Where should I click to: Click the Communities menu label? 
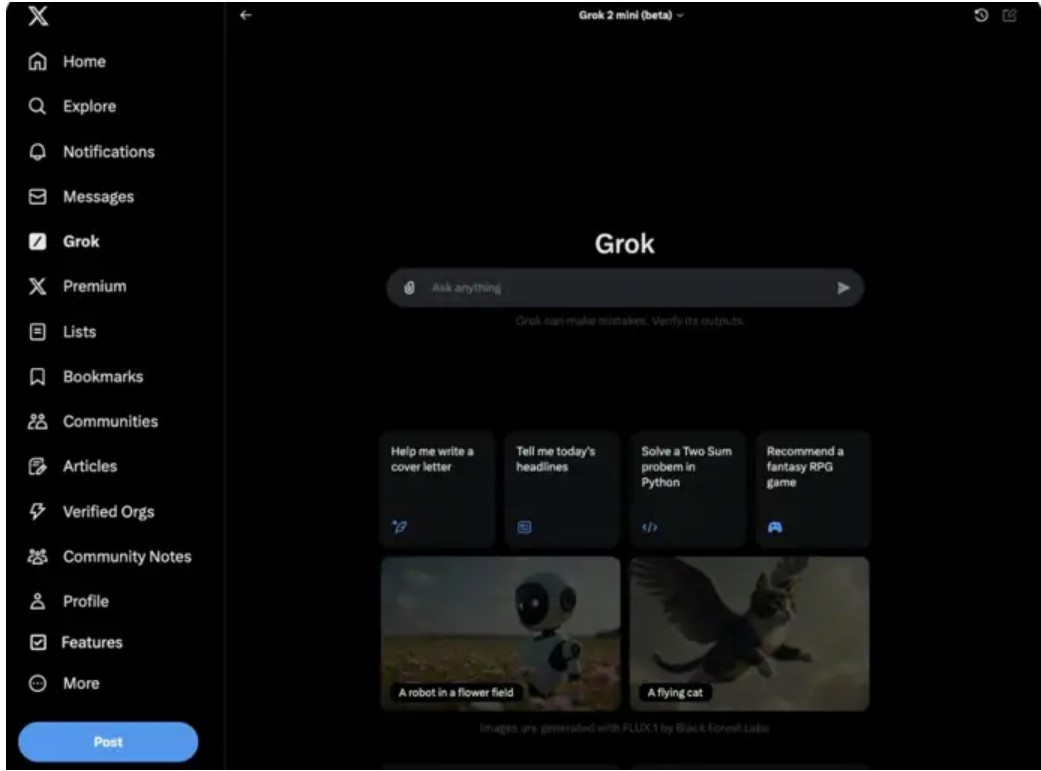[x=110, y=421]
